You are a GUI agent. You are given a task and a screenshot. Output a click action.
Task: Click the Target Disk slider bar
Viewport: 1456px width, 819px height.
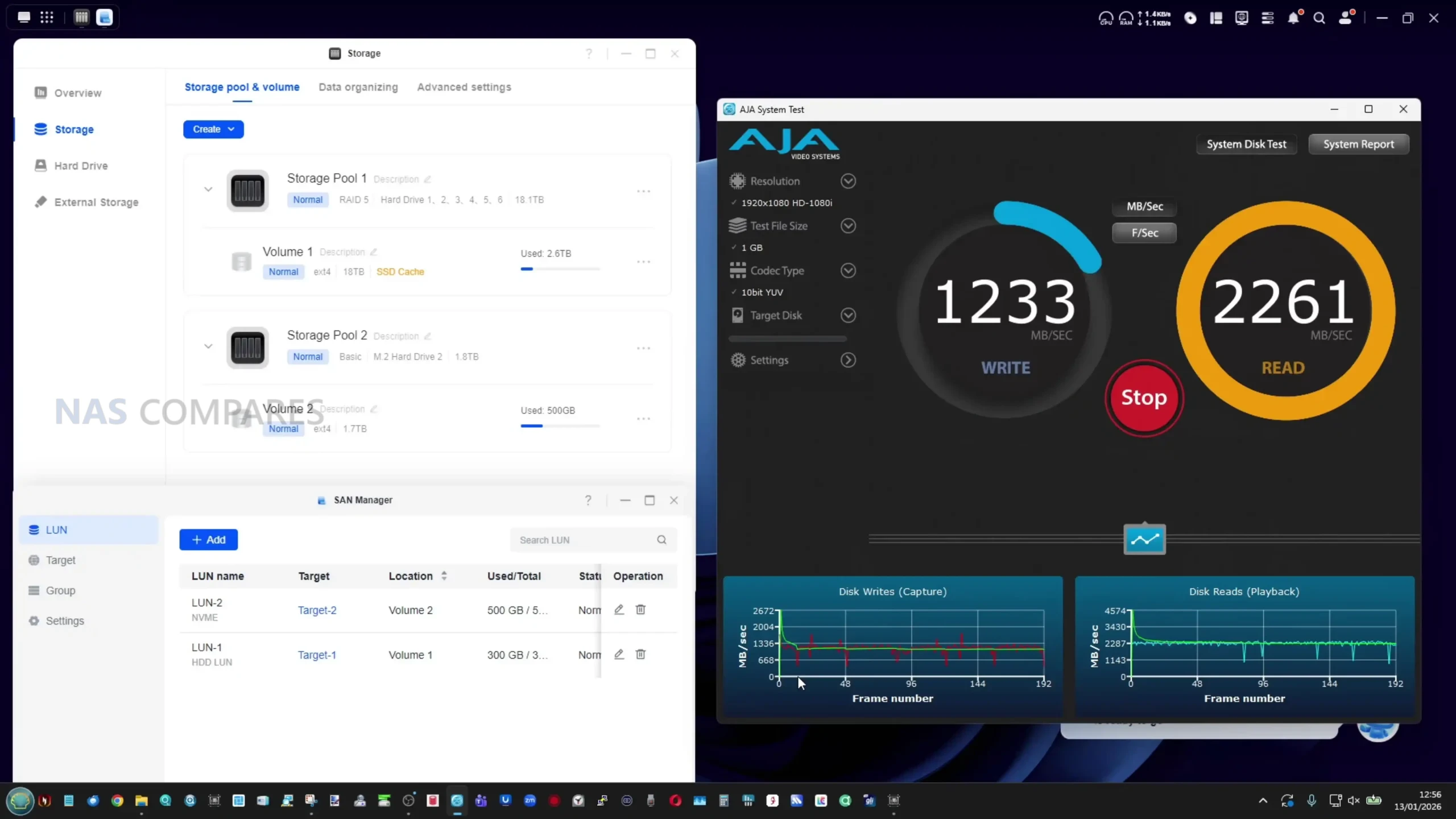787,339
